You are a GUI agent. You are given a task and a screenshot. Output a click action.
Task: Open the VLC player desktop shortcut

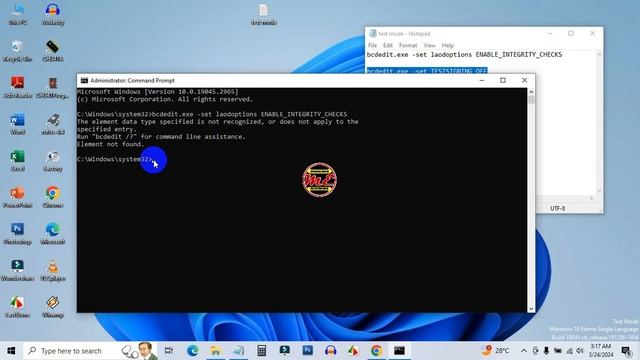click(x=53, y=270)
